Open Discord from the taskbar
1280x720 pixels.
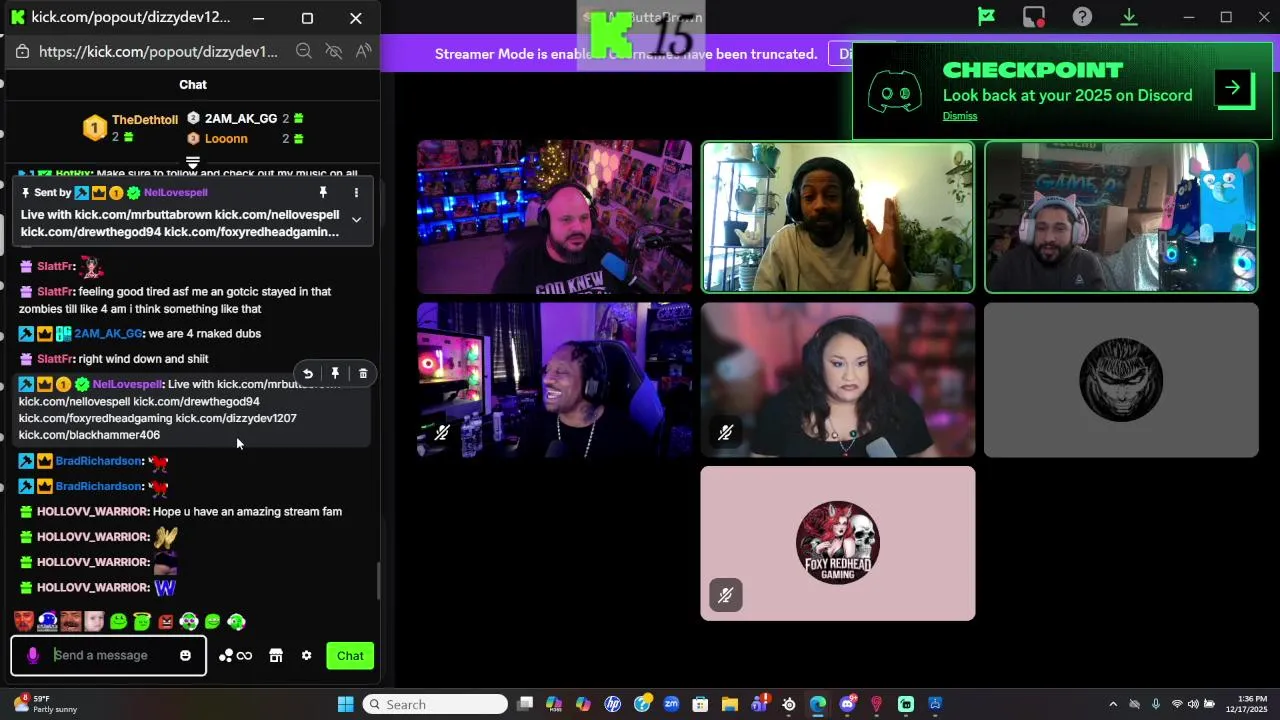click(x=847, y=704)
